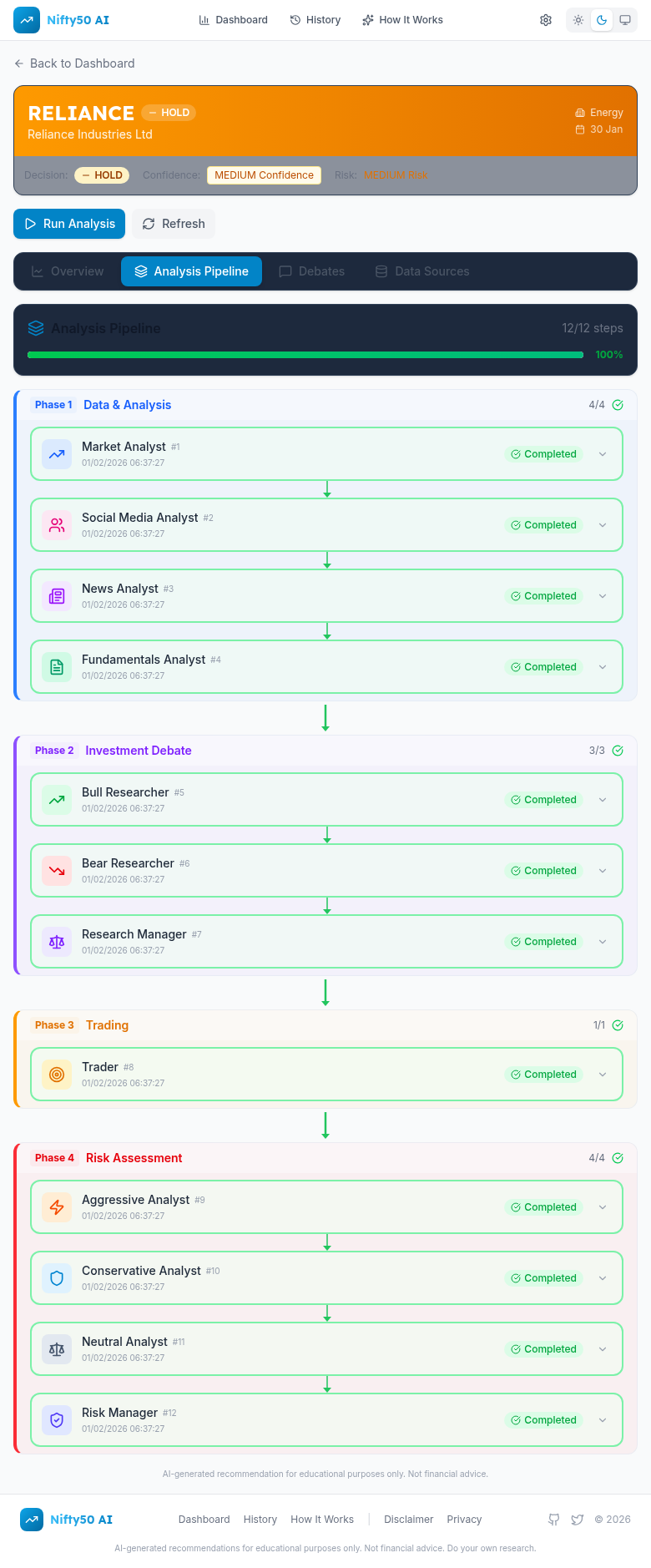Click the Social Media Analyst people icon
Viewport: 651px width, 1568px height.
(57, 525)
